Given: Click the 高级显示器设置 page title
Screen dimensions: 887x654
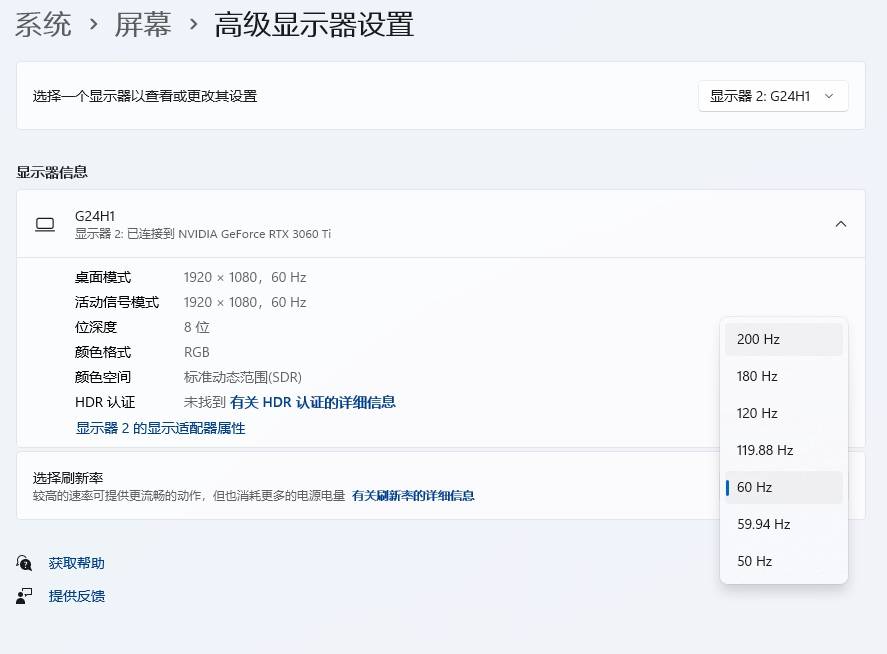Looking at the screenshot, I should [x=314, y=25].
